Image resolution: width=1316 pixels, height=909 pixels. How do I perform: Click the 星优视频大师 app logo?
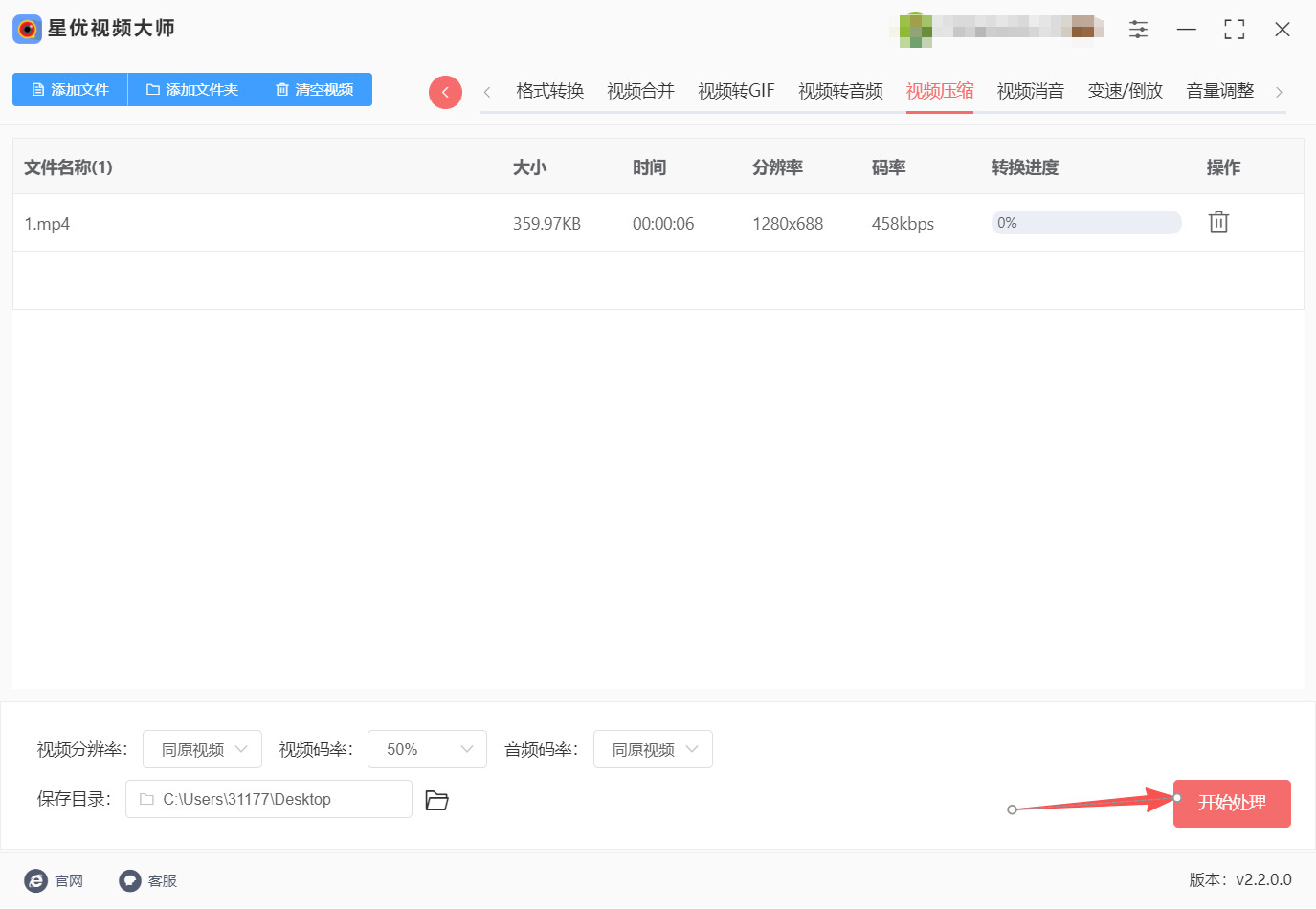point(26,29)
